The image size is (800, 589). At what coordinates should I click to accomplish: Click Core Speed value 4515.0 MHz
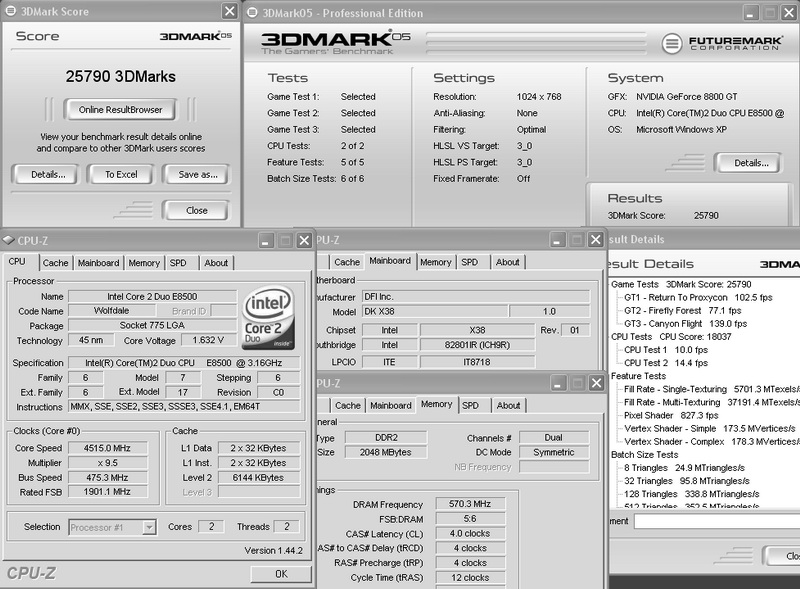coord(107,448)
